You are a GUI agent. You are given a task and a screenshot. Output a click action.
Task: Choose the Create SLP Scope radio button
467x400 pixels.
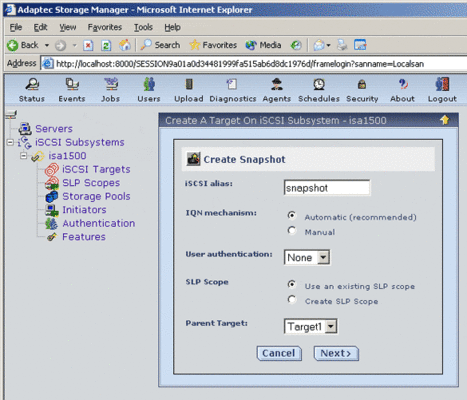click(x=292, y=299)
